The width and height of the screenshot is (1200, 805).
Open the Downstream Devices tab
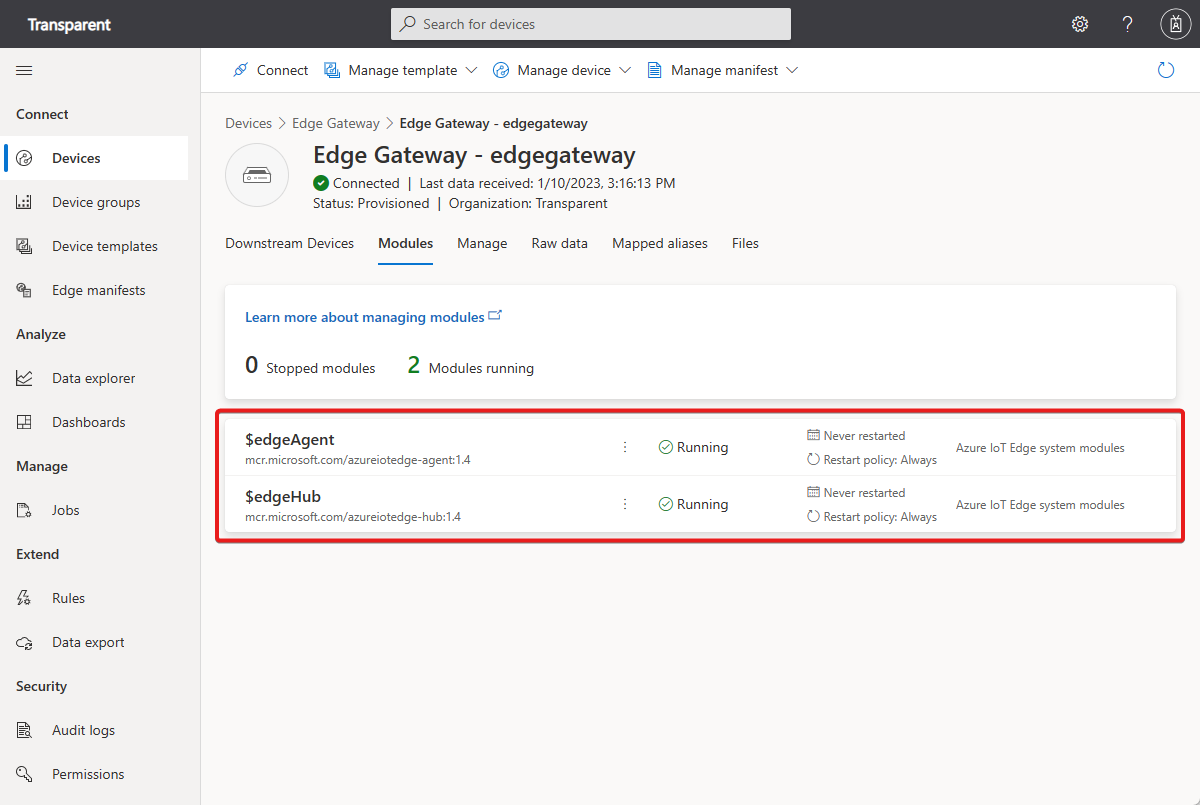click(x=289, y=243)
